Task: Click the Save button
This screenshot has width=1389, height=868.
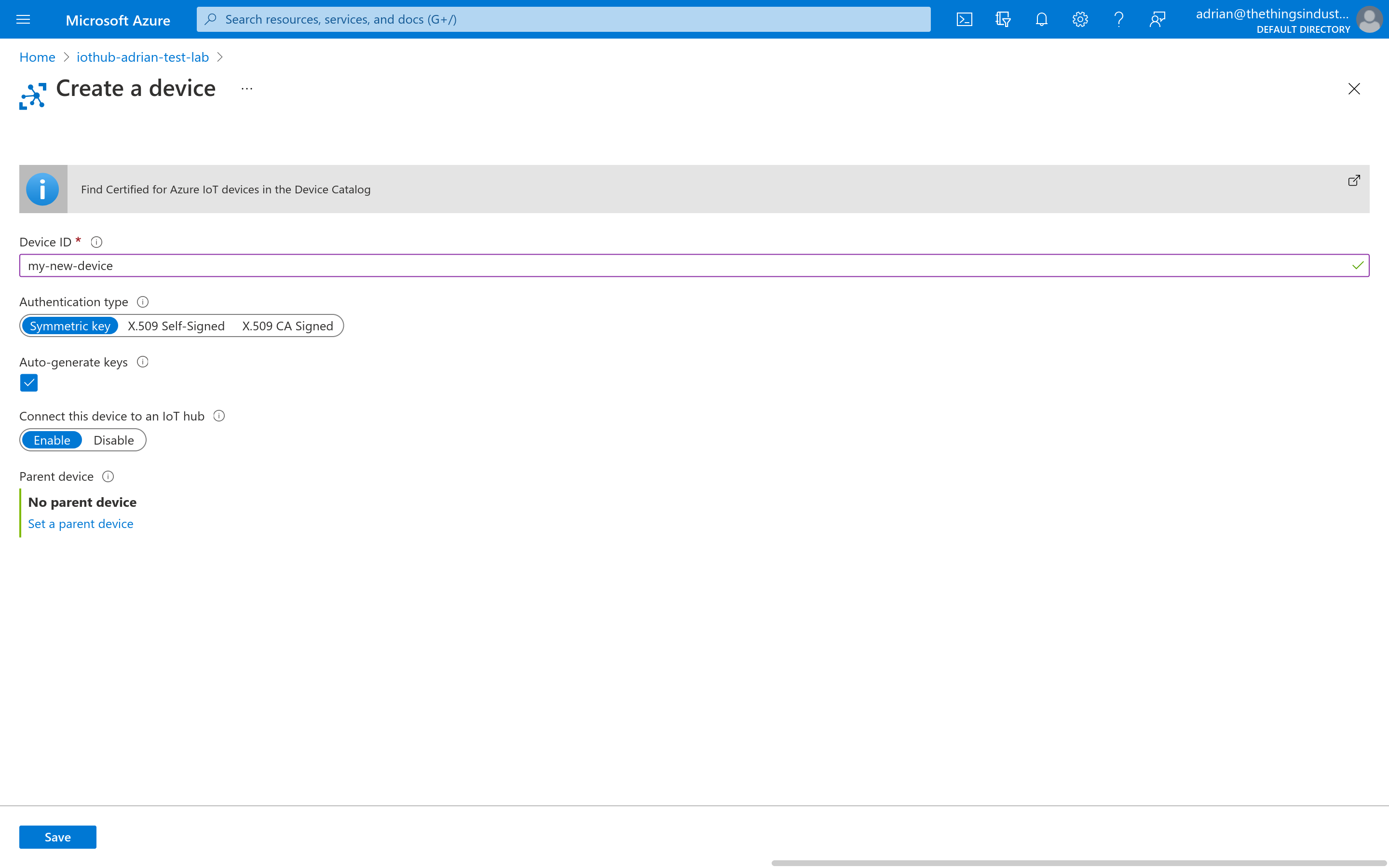Action: [57, 837]
